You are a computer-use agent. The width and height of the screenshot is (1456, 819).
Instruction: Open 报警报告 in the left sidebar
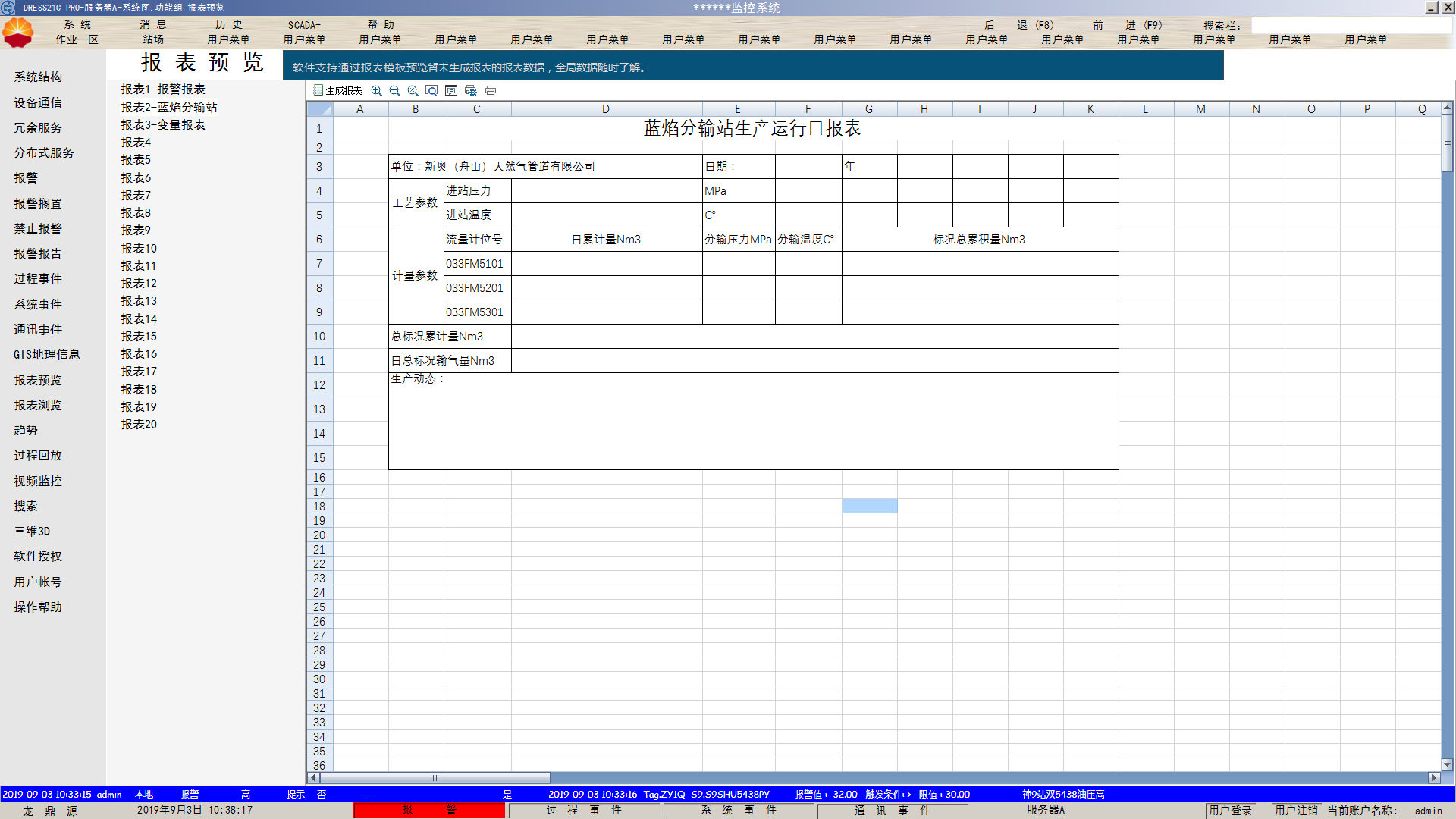pyautogui.click(x=37, y=253)
